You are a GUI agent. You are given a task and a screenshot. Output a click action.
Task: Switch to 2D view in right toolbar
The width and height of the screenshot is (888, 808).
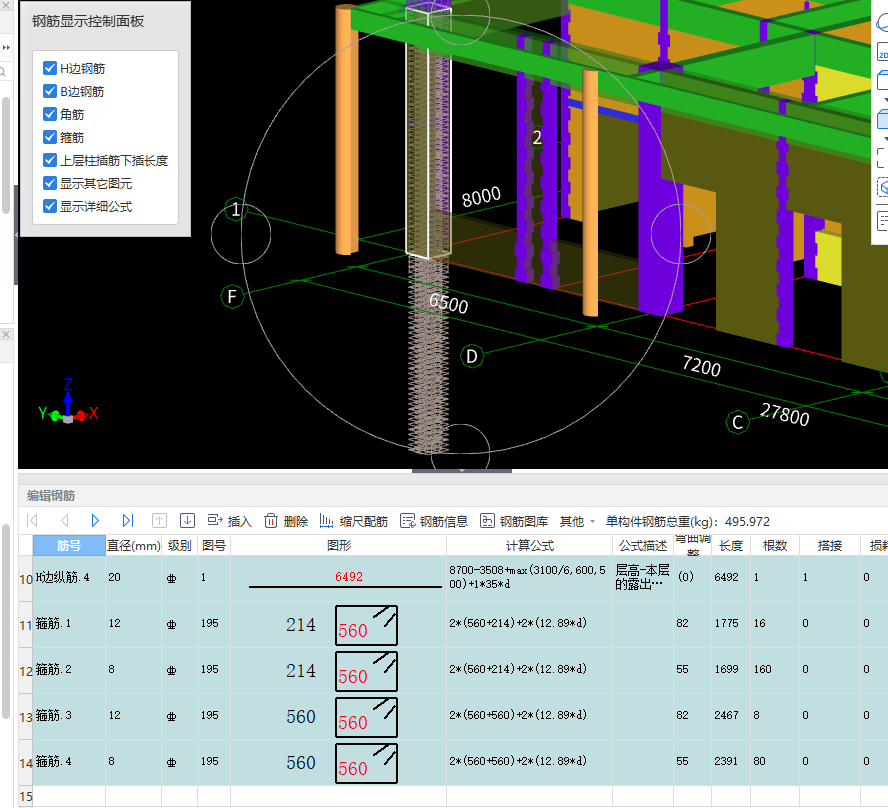882,52
